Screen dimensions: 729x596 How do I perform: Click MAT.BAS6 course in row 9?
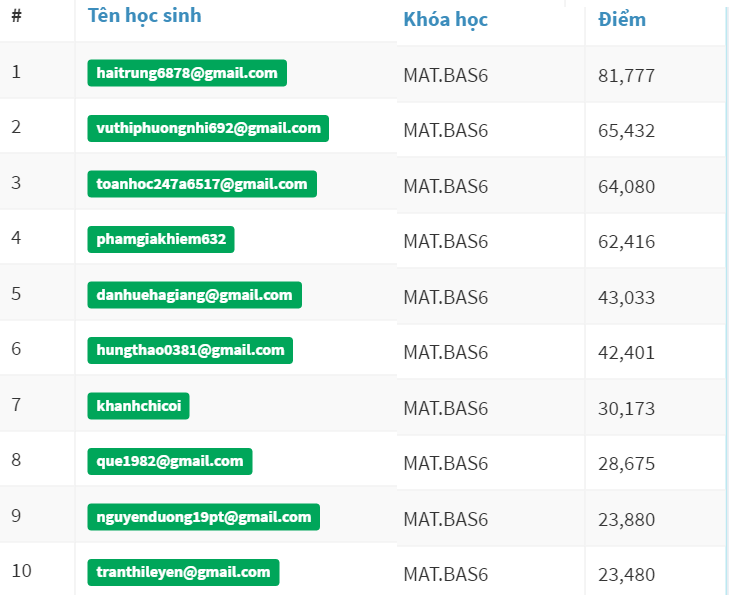point(445,519)
